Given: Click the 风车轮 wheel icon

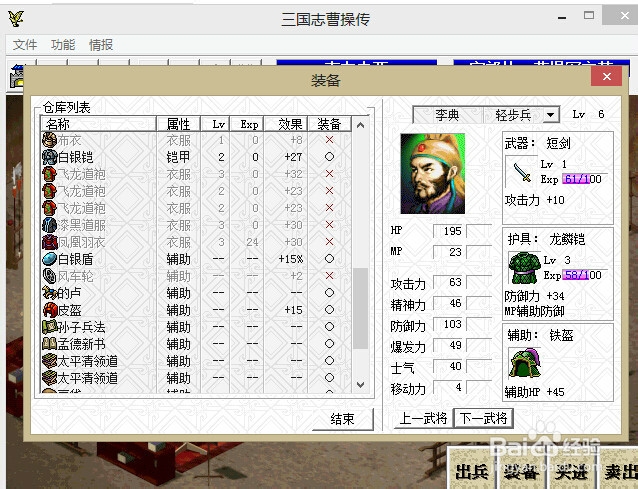Looking at the screenshot, I should pos(50,276).
